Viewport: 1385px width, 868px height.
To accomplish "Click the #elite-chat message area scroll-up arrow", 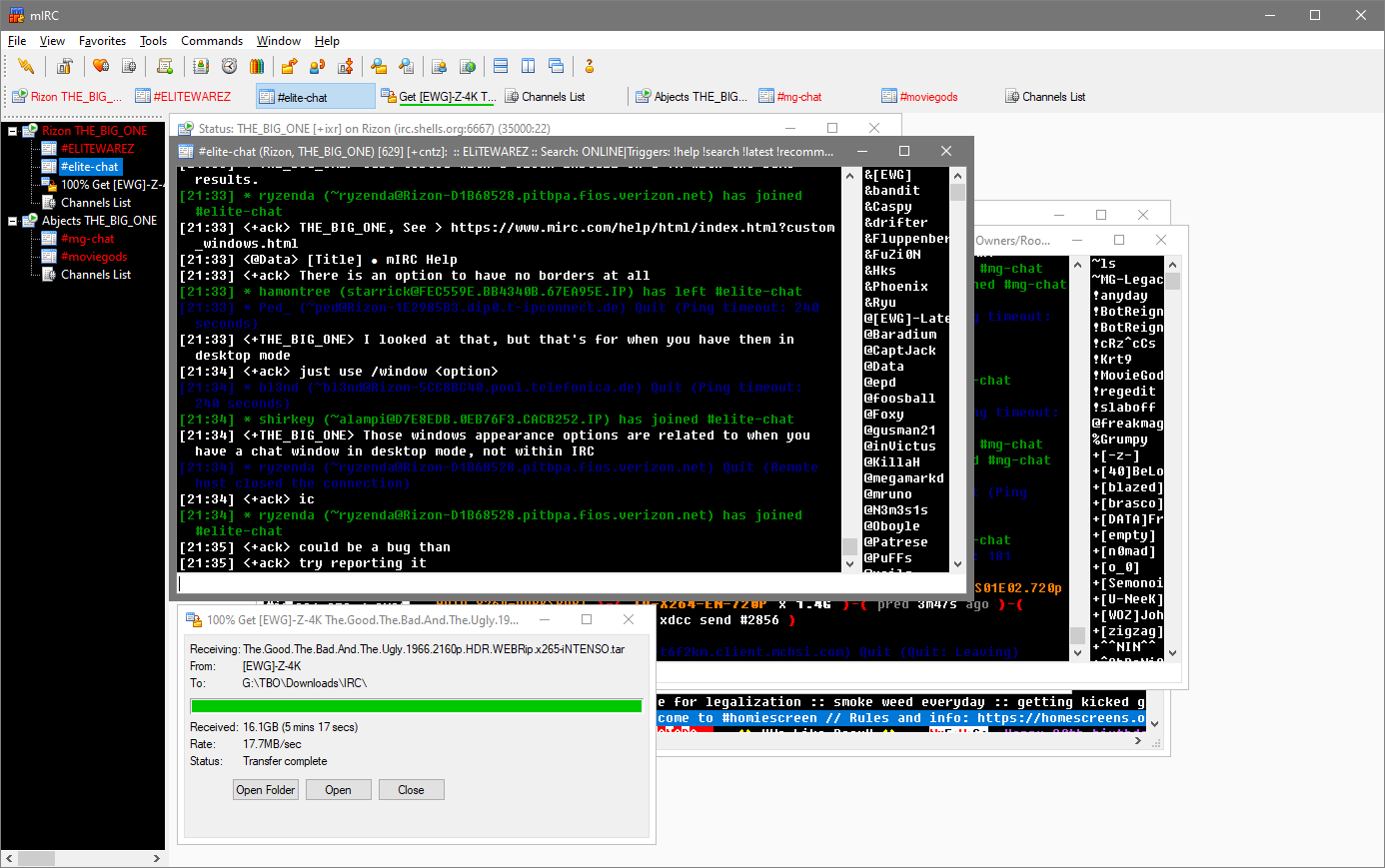I will coord(850,175).
